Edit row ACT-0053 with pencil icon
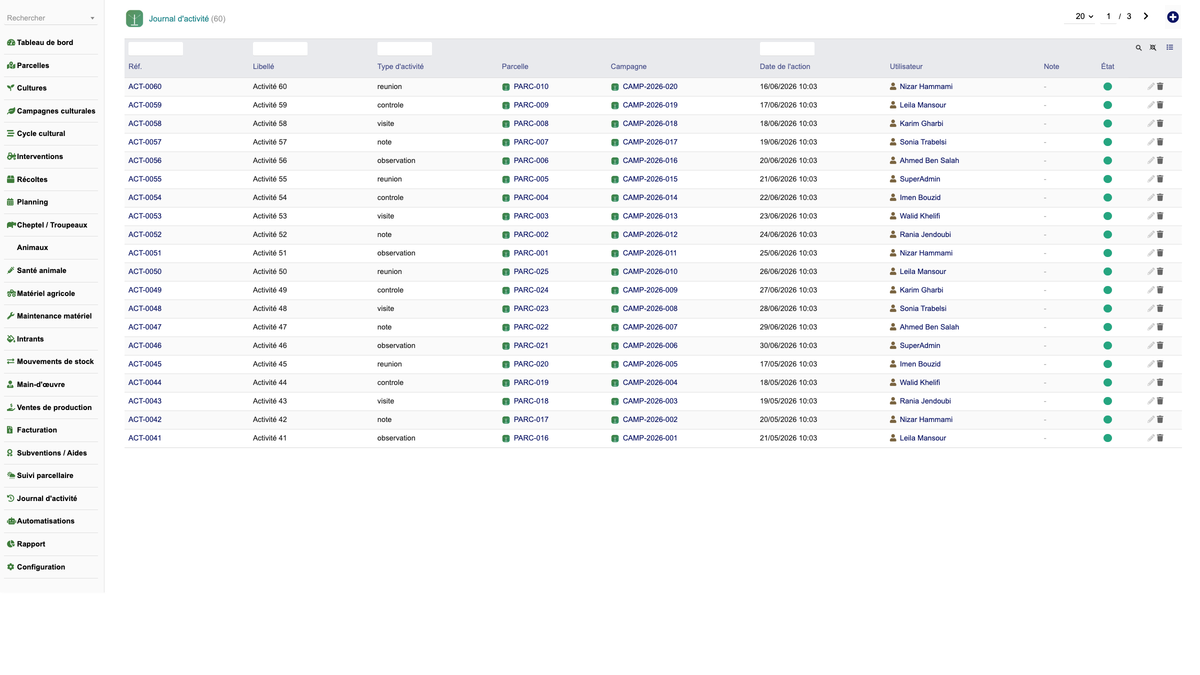Screen dimensions: 1200x675 click(1151, 216)
